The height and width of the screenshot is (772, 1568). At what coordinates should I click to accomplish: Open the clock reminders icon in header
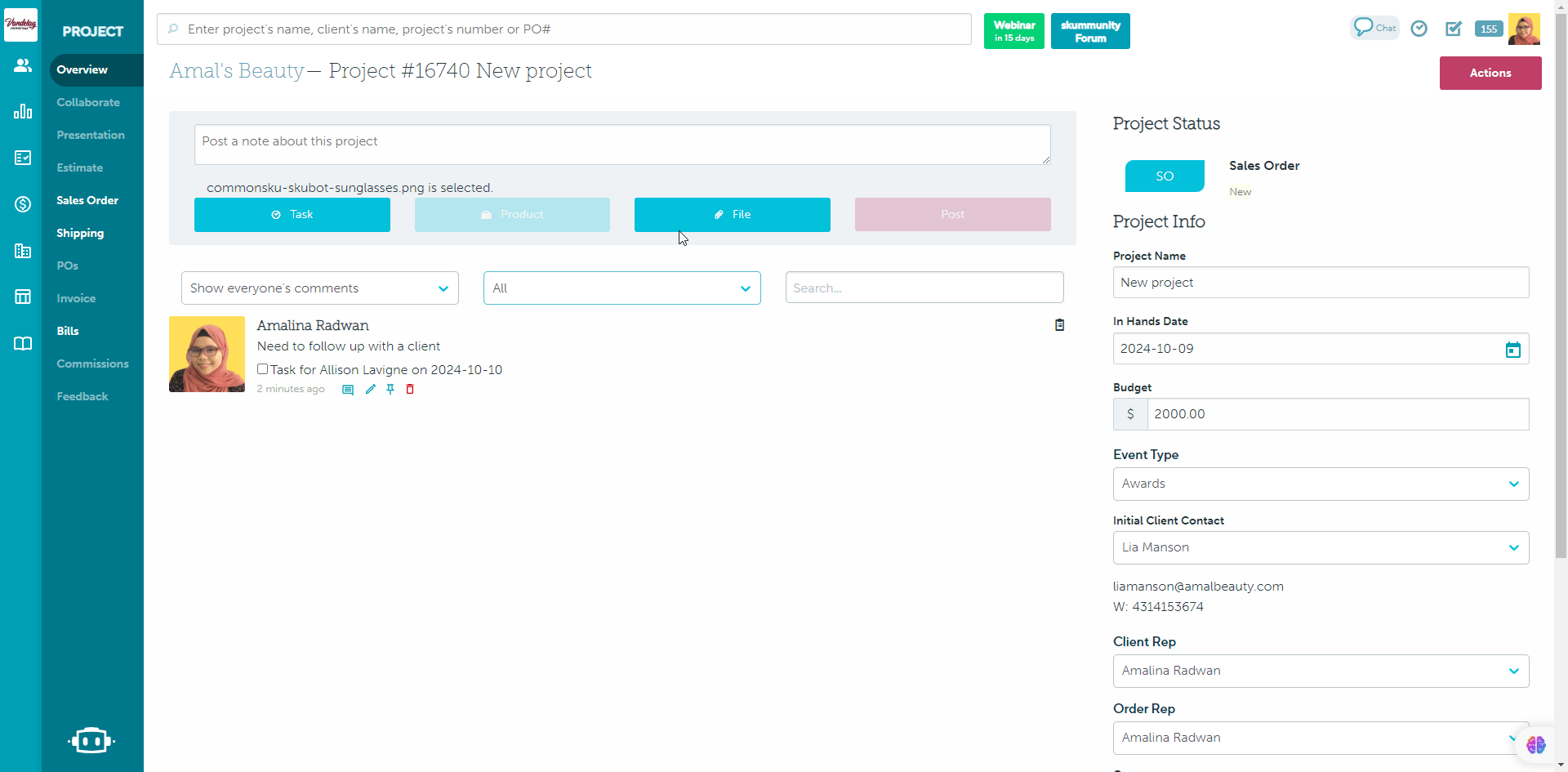coord(1419,29)
